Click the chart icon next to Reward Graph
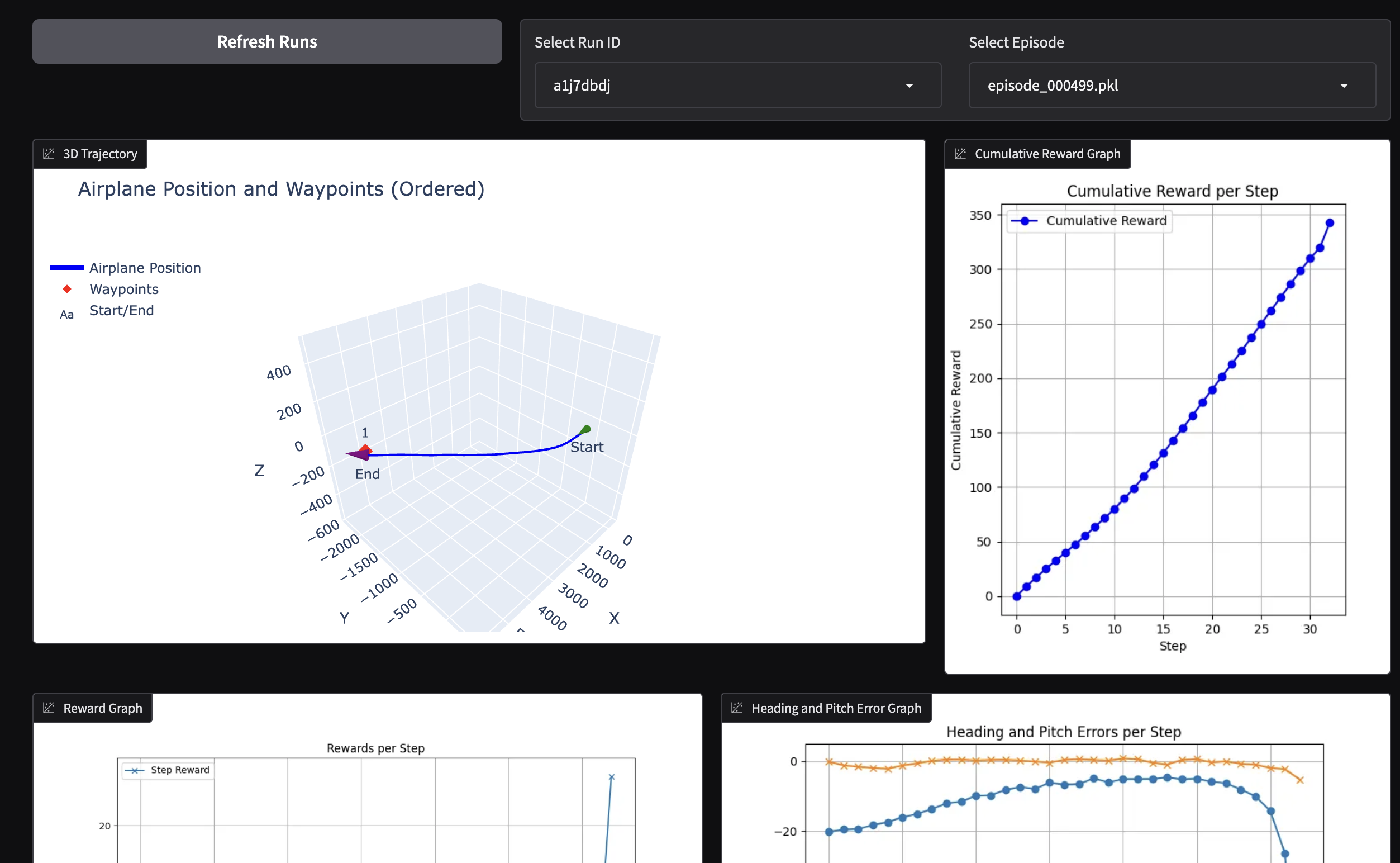 [49, 708]
